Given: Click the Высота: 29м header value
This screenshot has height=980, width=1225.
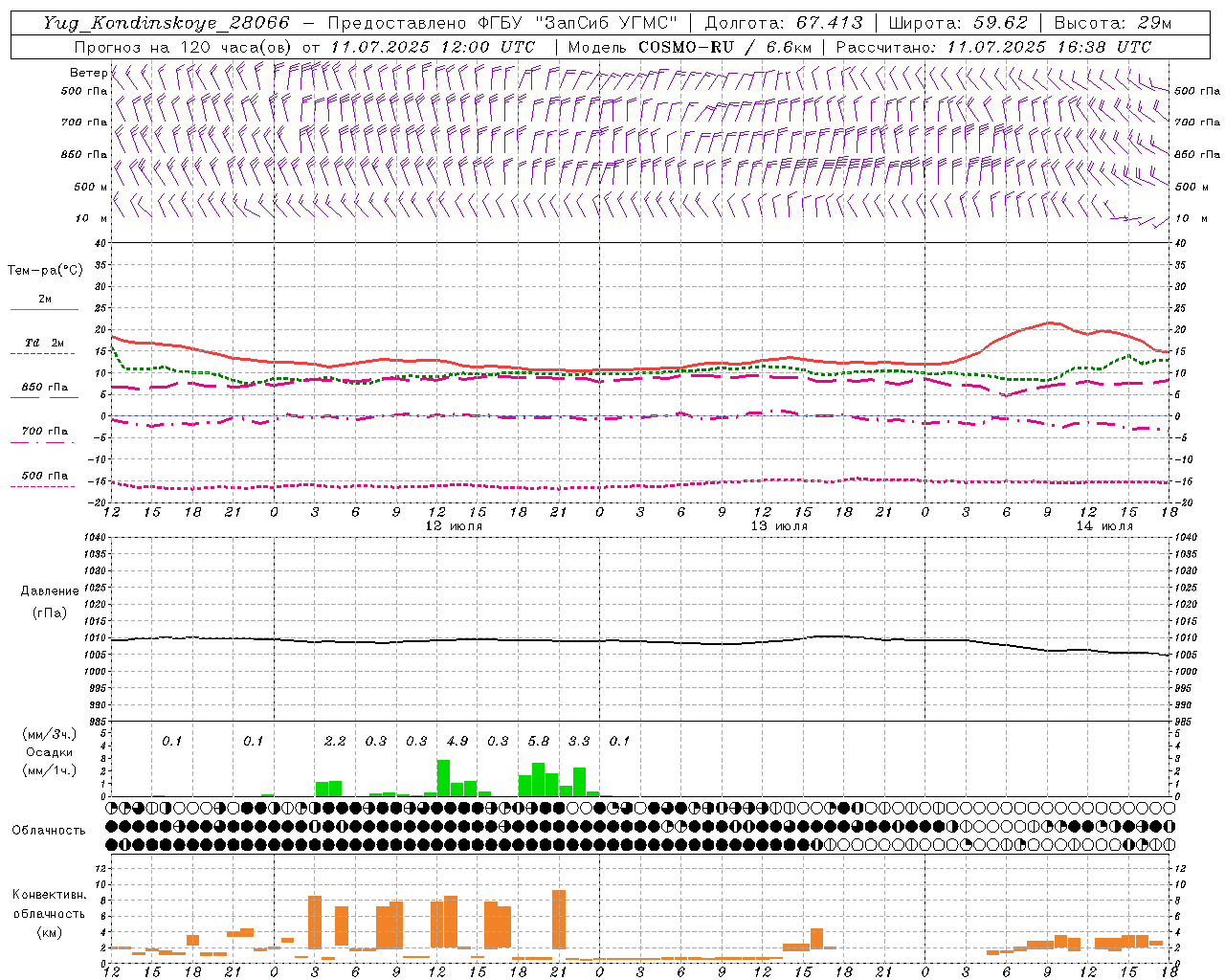Looking at the screenshot, I should (x=1112, y=23).
